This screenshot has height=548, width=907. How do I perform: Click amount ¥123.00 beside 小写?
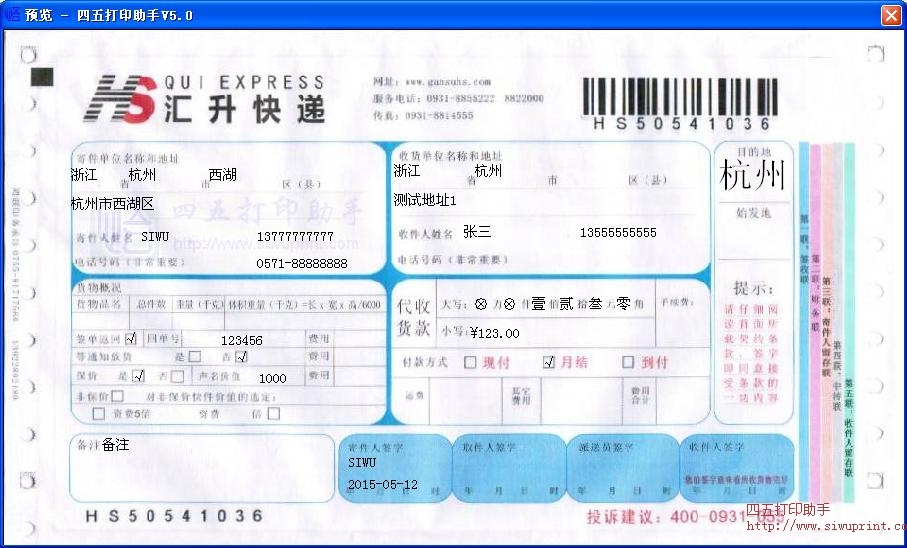pyautogui.click(x=495, y=333)
